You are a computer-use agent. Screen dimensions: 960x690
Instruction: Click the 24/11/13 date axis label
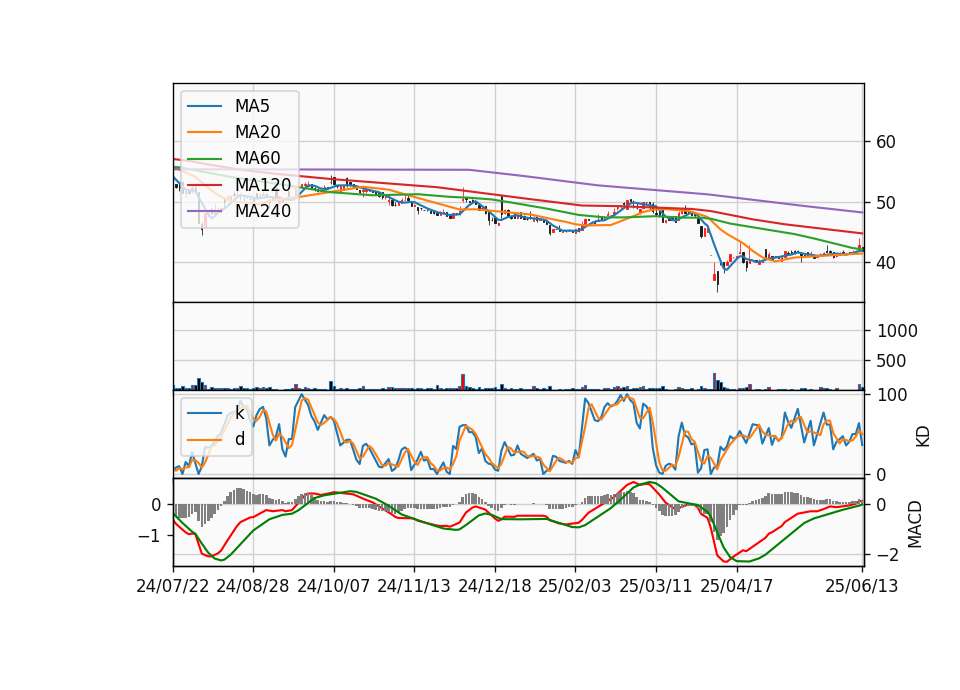[x=414, y=586]
